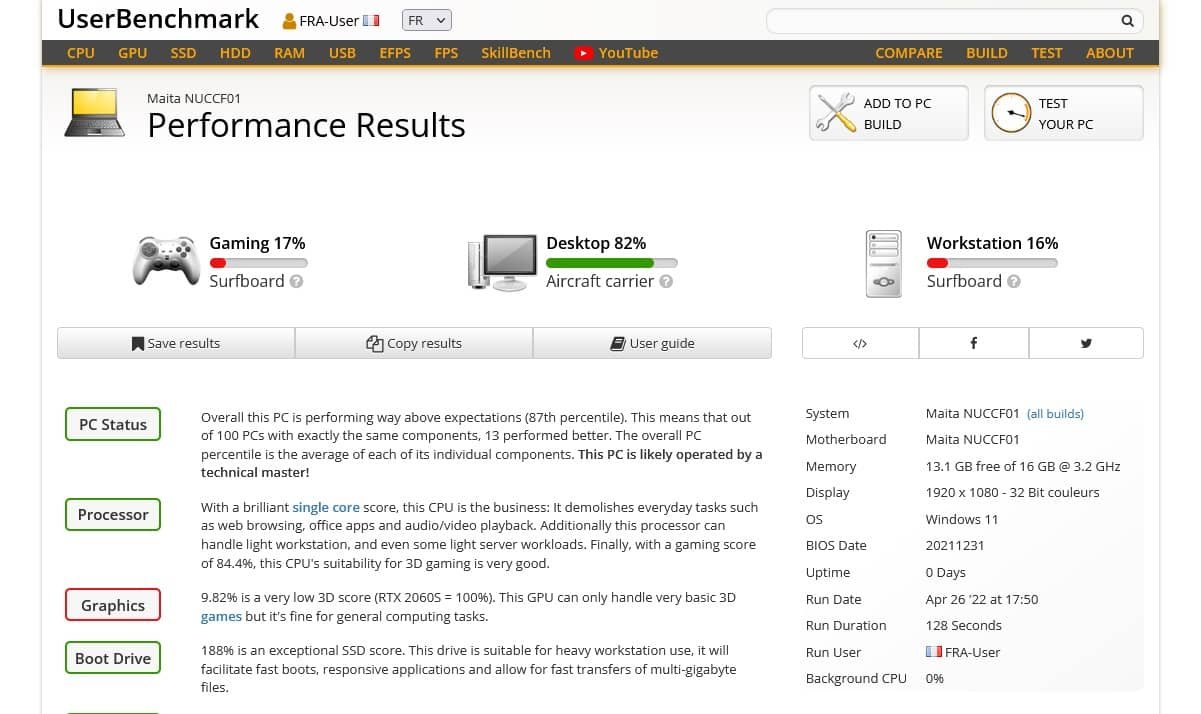Open the GPU menu
Viewport: 1201px width, 714px height.
133,53
